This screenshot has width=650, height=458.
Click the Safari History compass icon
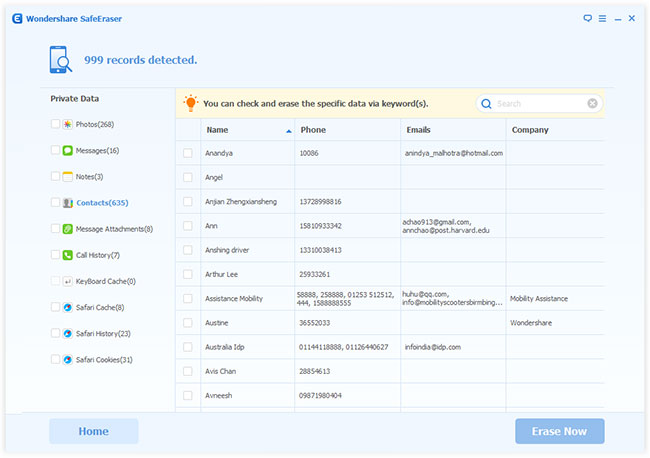click(67, 334)
